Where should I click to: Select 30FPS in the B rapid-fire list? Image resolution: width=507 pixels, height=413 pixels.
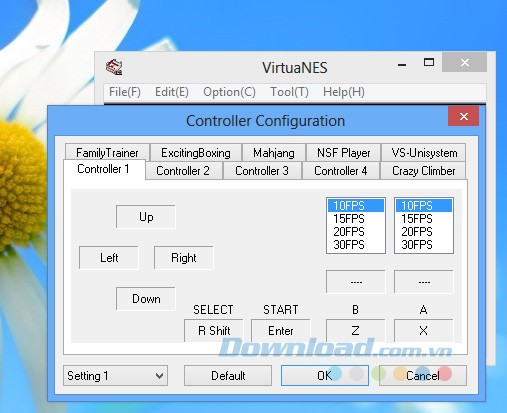click(x=356, y=245)
